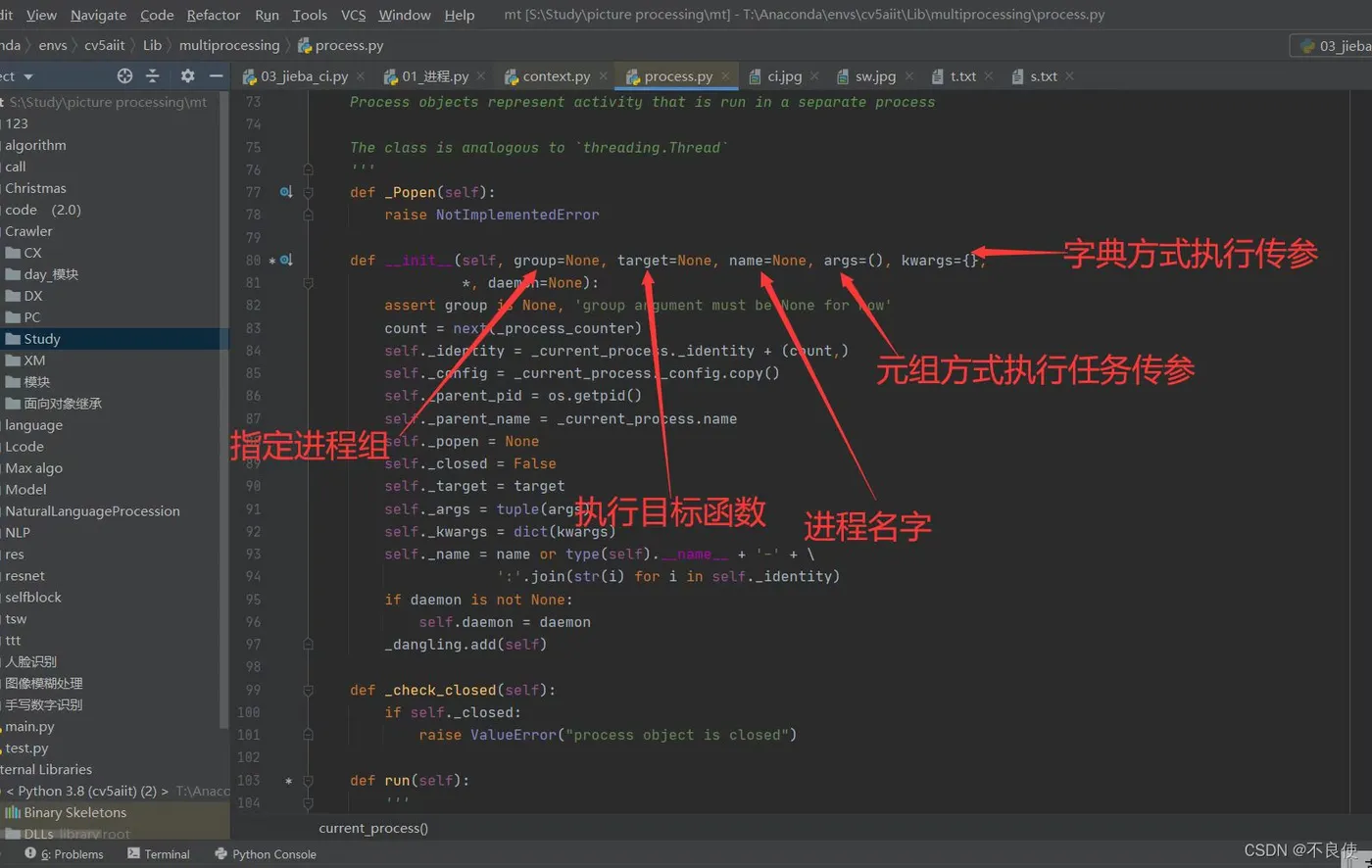Viewport: 1372px width, 868px height.
Task: Click the Lib breadcrumb in navigation bar
Action: (152, 45)
